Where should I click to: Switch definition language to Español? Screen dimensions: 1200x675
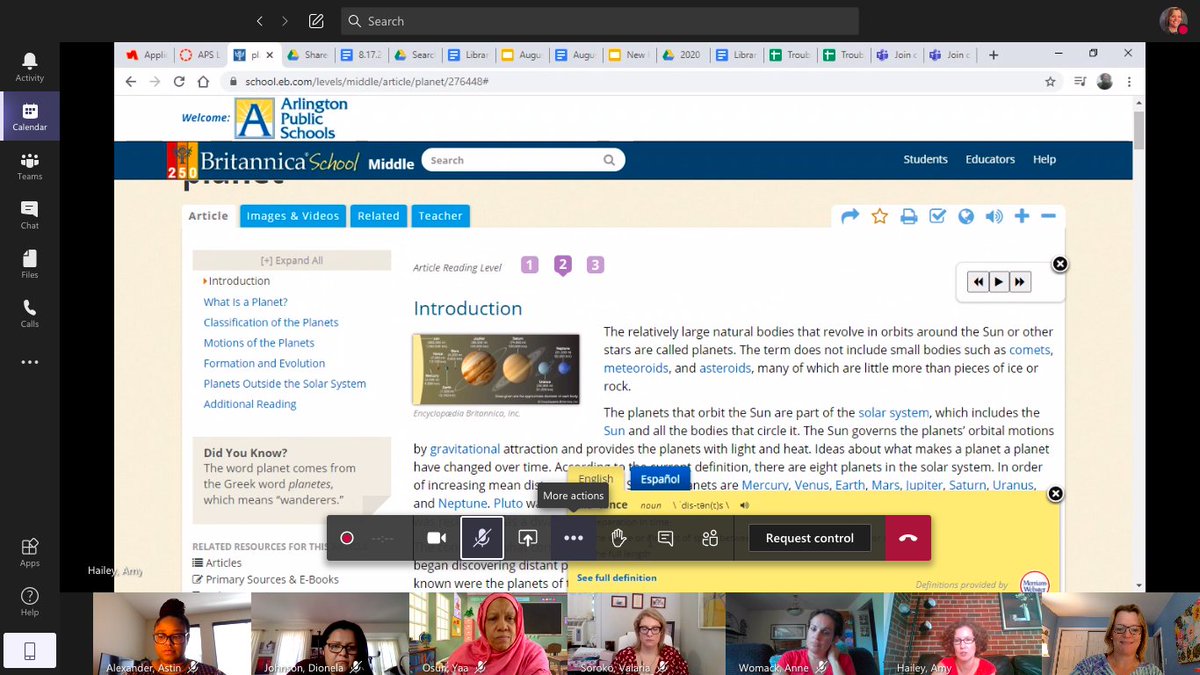pyautogui.click(x=660, y=480)
